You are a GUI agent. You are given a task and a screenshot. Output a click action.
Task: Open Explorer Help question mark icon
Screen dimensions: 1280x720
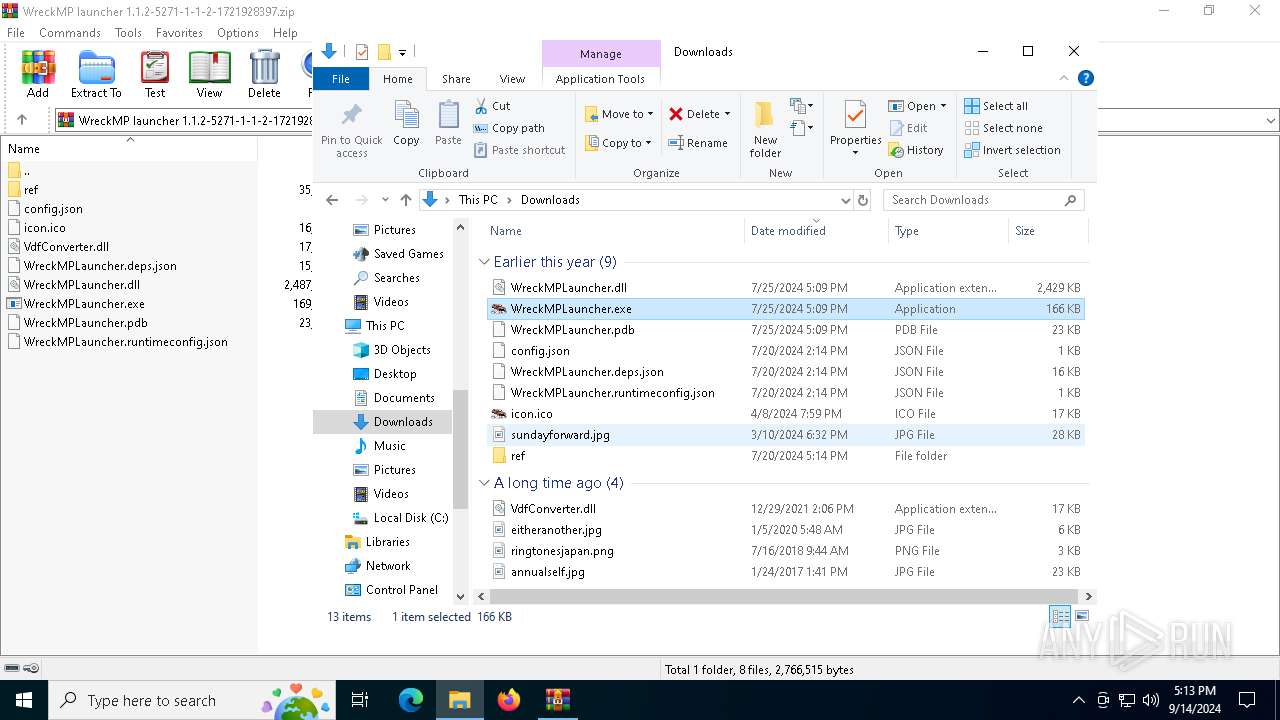click(1086, 78)
